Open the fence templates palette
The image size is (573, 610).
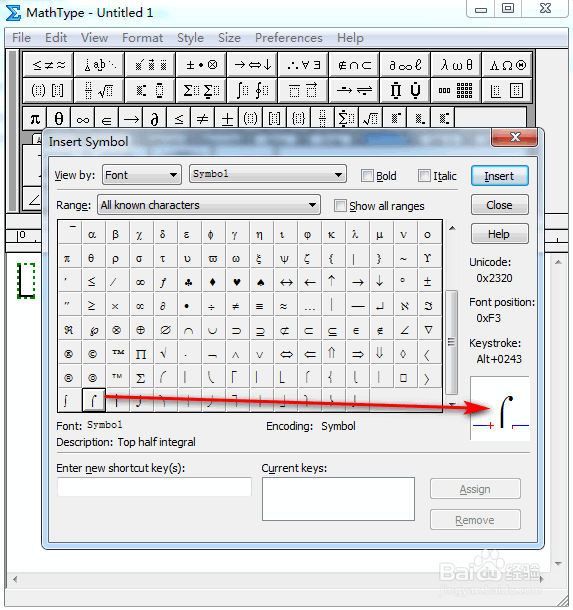[48, 91]
